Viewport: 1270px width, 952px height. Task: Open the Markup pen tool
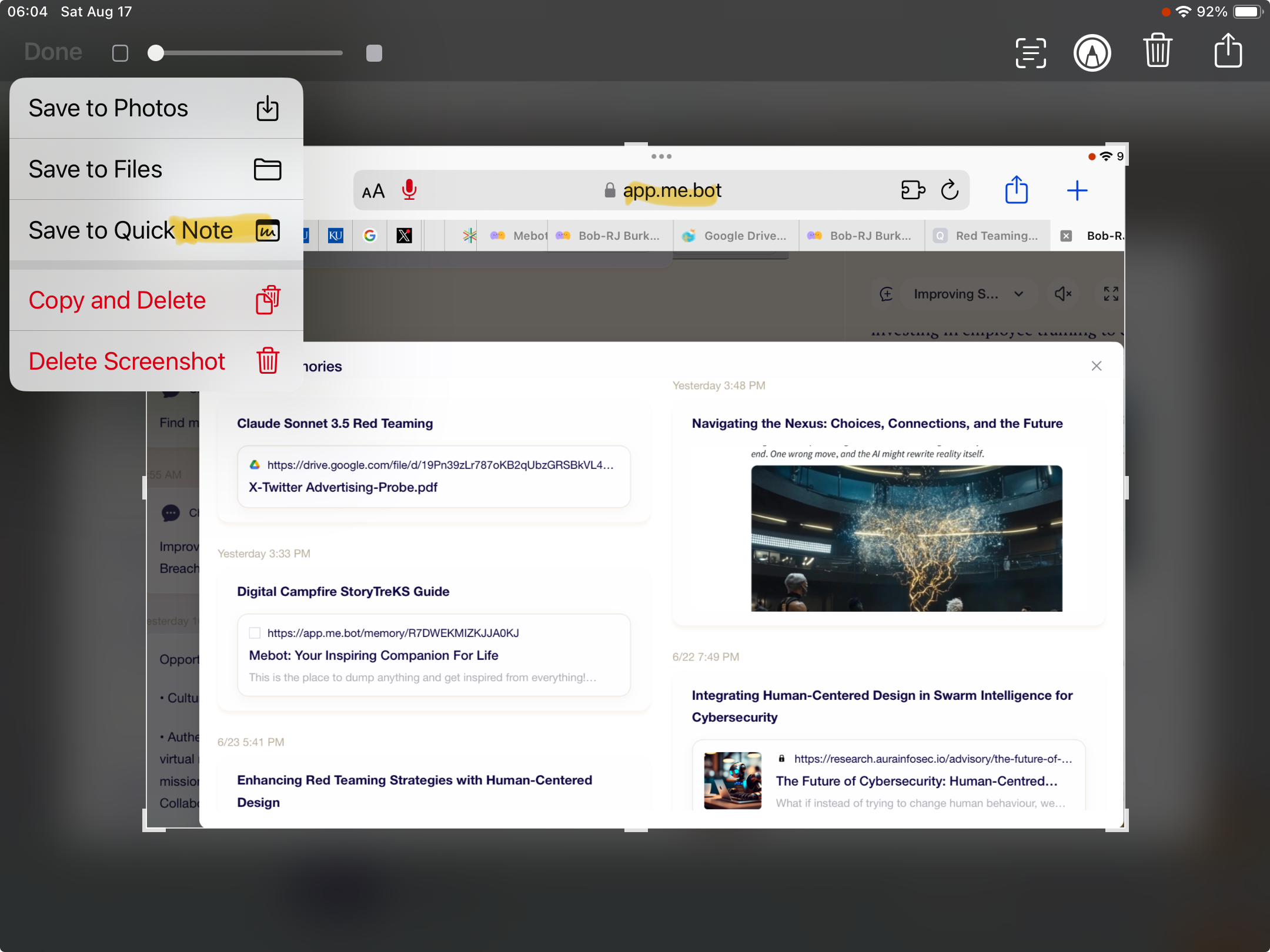pyautogui.click(x=1092, y=53)
